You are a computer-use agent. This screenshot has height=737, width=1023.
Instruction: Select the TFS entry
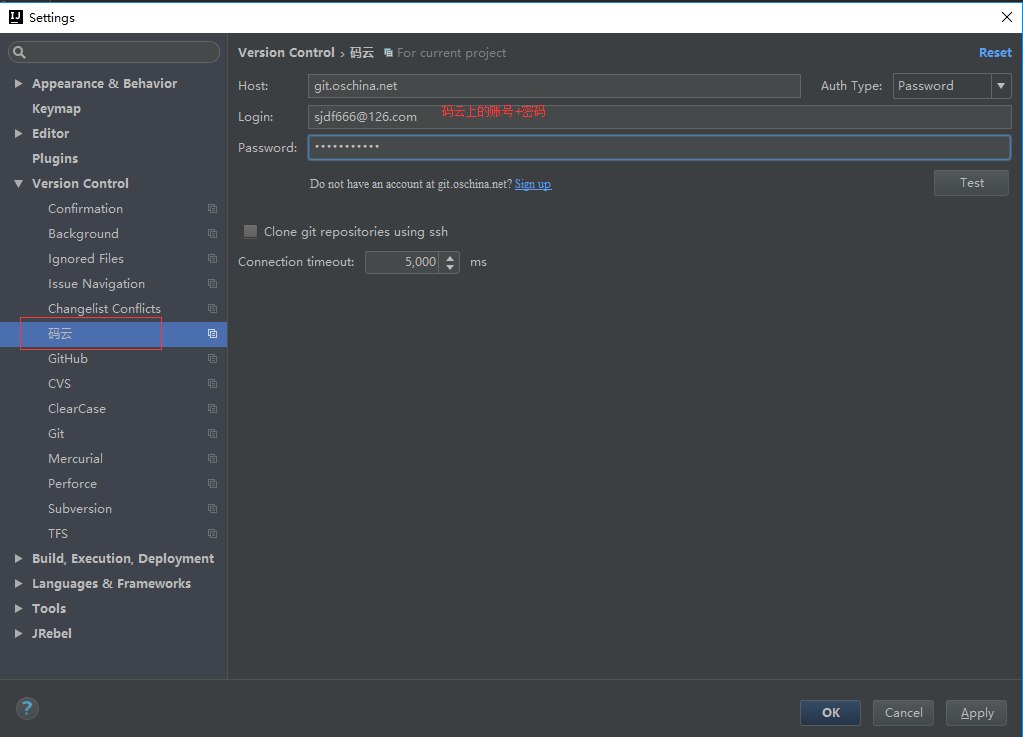[x=58, y=534]
